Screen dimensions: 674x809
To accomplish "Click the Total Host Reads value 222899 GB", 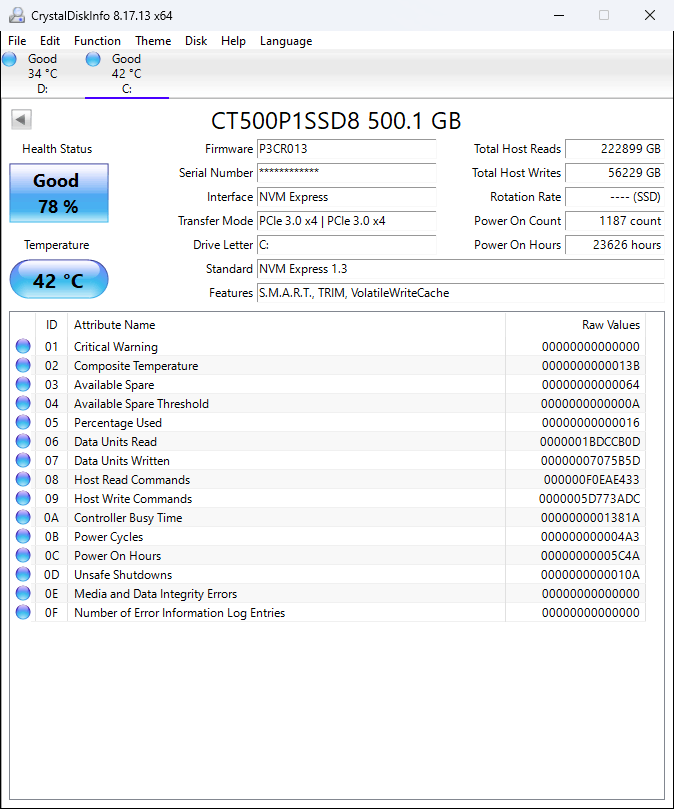I will coord(615,149).
